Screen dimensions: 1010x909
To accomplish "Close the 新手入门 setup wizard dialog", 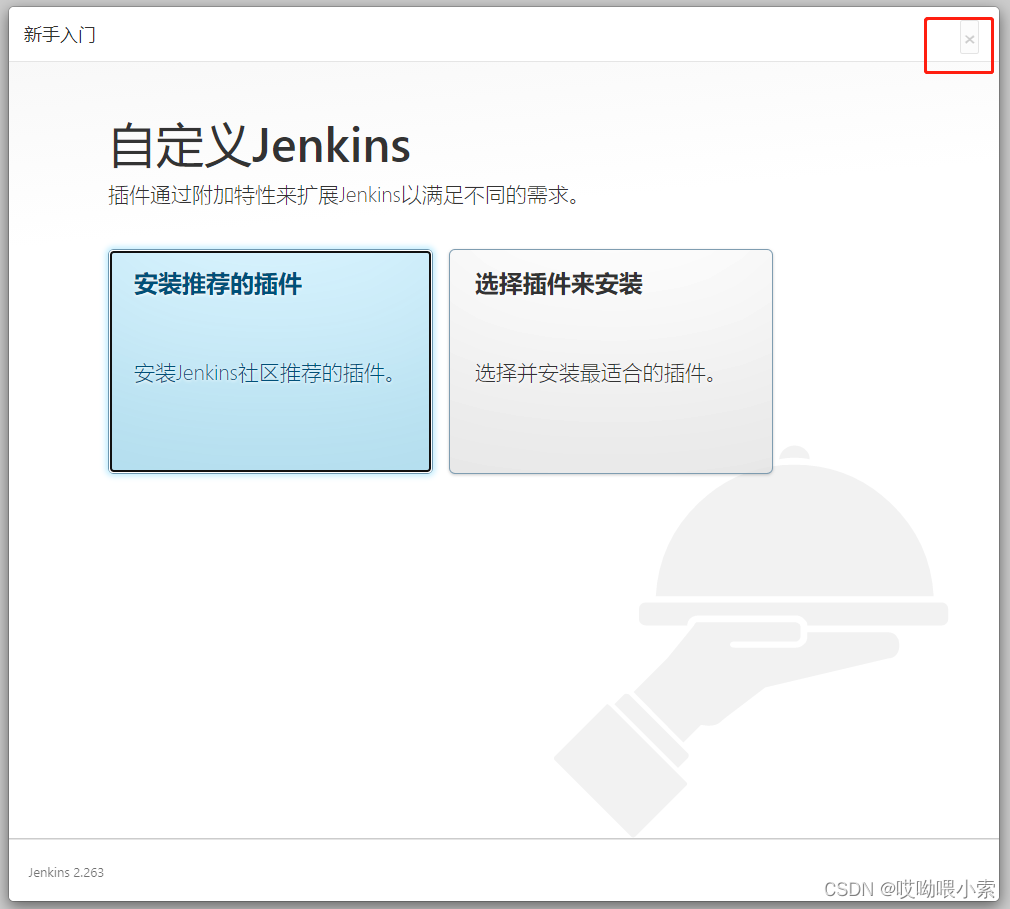I will click(x=969, y=39).
